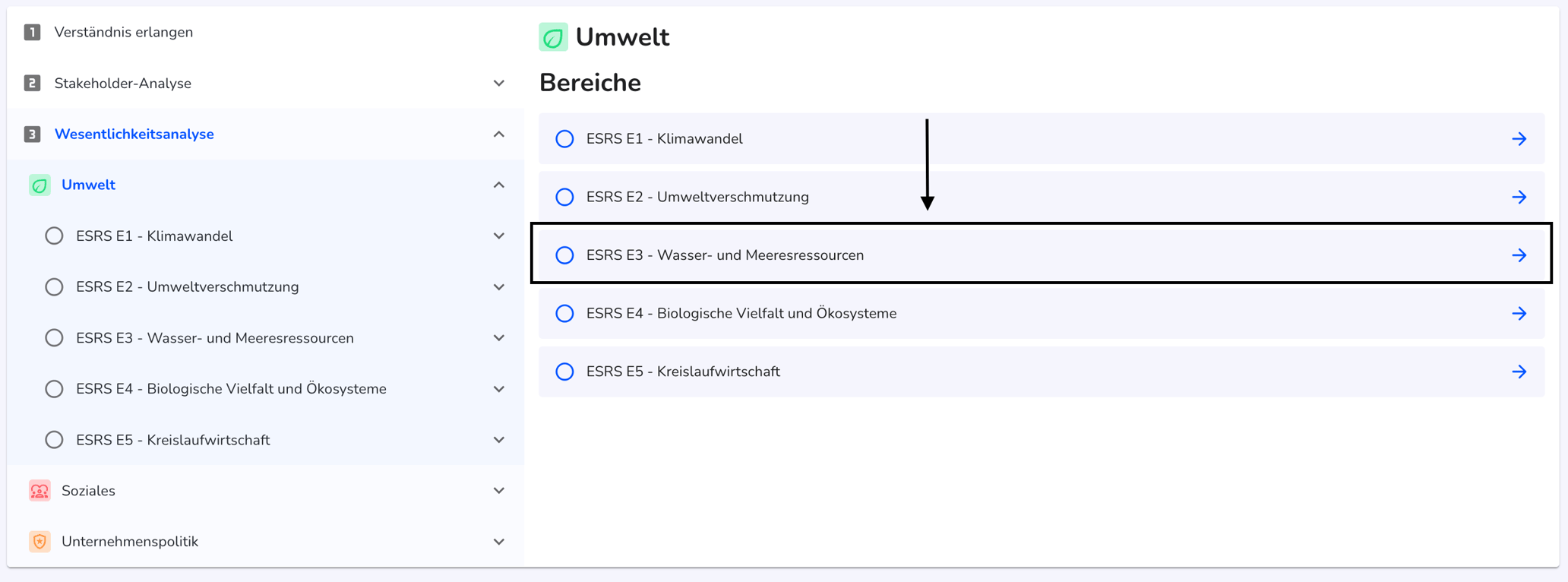The image size is (1568, 582).
Task: Expand the Stakeholder-Analyse section chevron
Action: click(499, 84)
